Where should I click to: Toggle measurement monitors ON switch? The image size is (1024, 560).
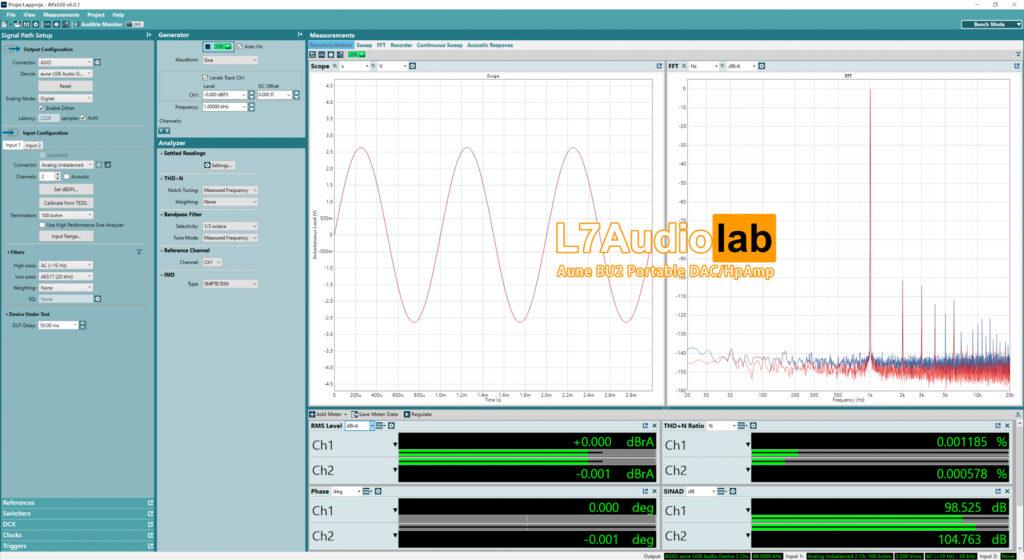click(x=357, y=55)
